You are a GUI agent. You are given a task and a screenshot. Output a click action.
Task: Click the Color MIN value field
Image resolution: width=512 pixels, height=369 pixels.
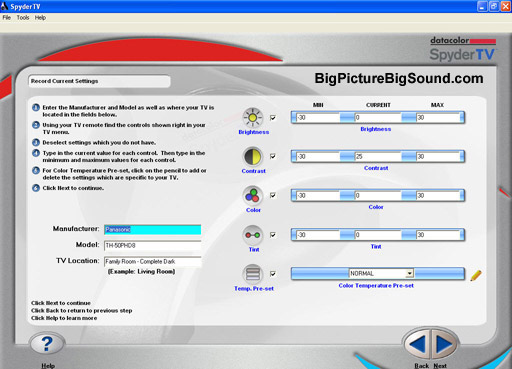click(318, 196)
